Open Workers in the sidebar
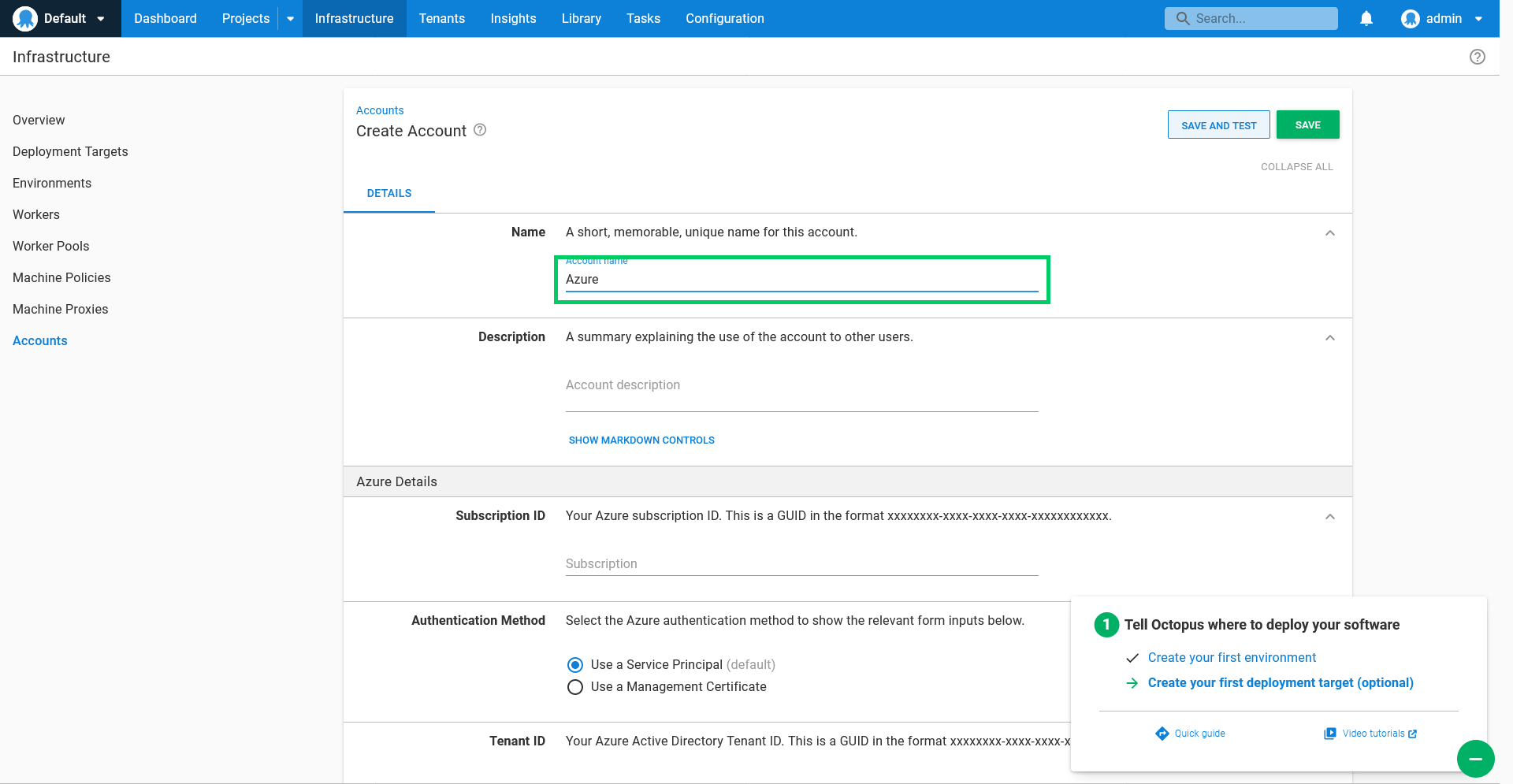 [x=36, y=214]
